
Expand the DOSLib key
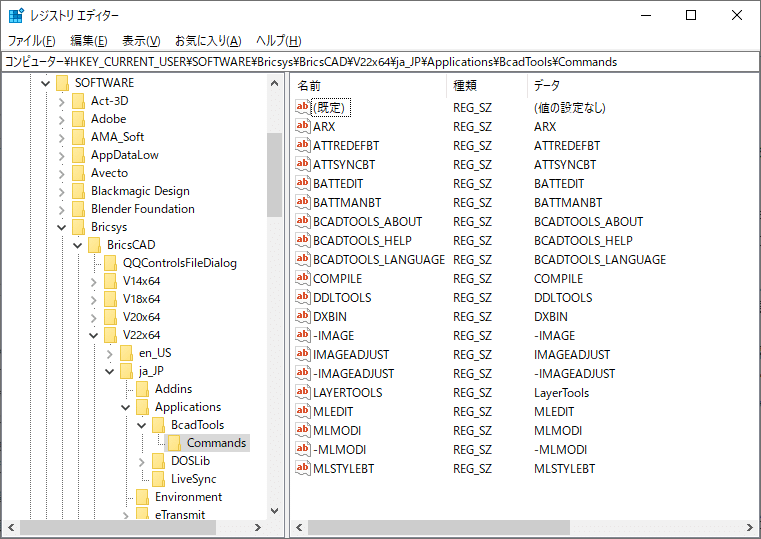pyautogui.click(x=142, y=461)
